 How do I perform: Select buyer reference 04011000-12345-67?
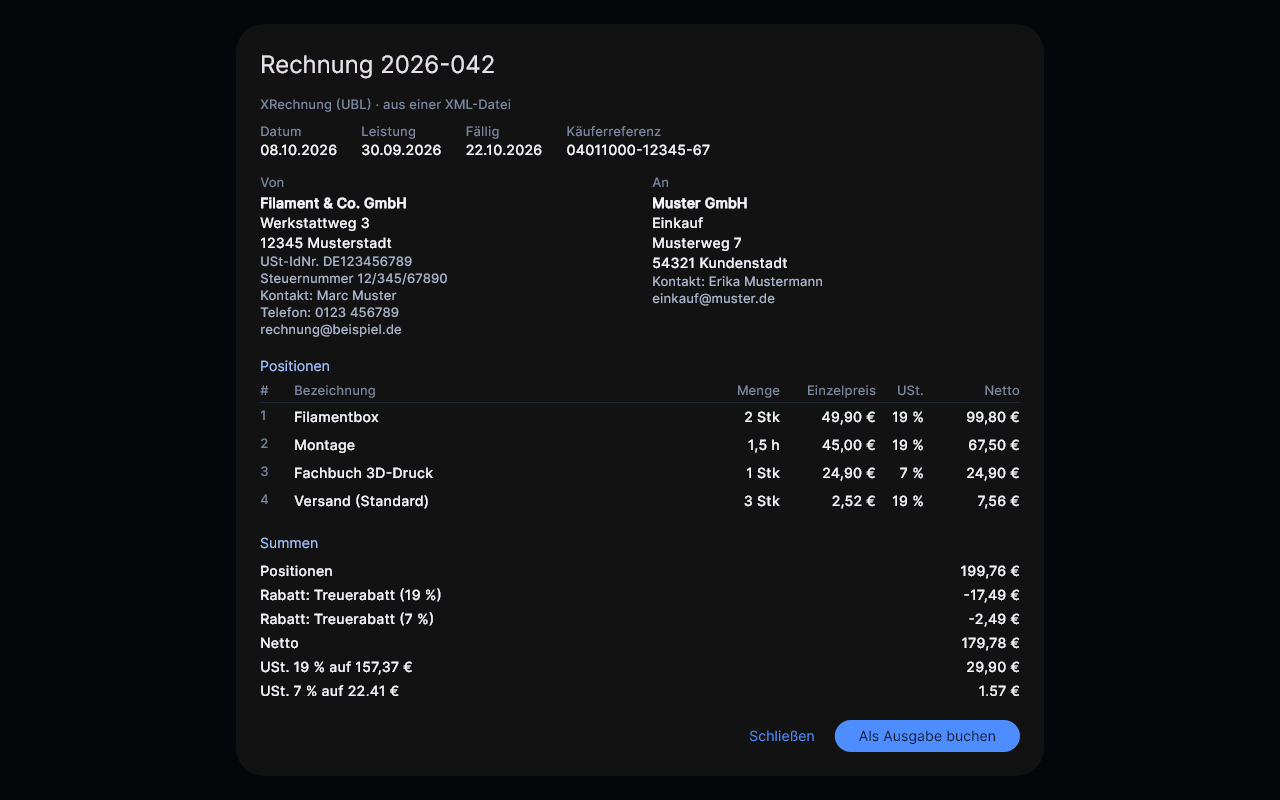coord(638,150)
